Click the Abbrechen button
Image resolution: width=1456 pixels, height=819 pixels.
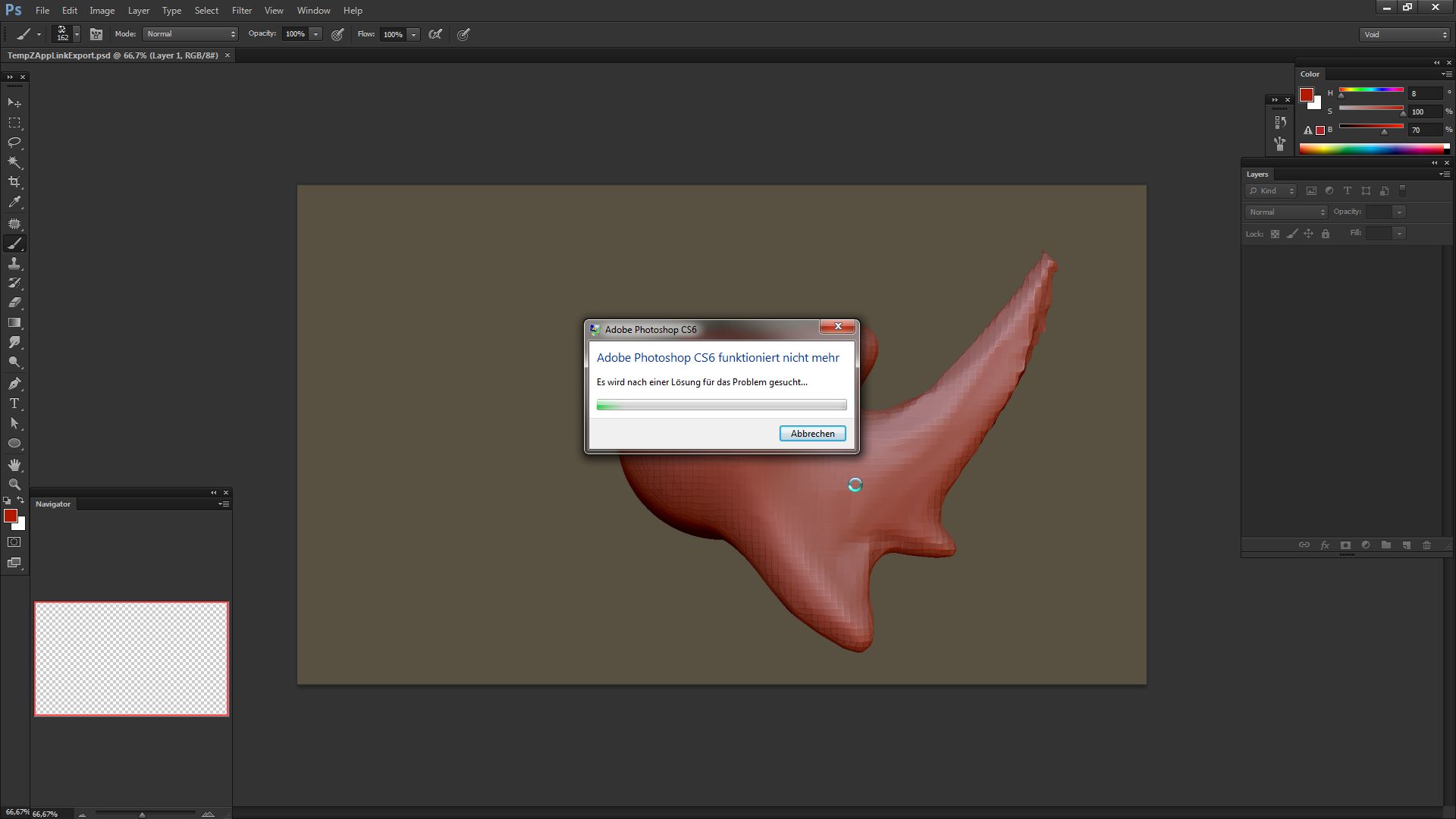813,434
